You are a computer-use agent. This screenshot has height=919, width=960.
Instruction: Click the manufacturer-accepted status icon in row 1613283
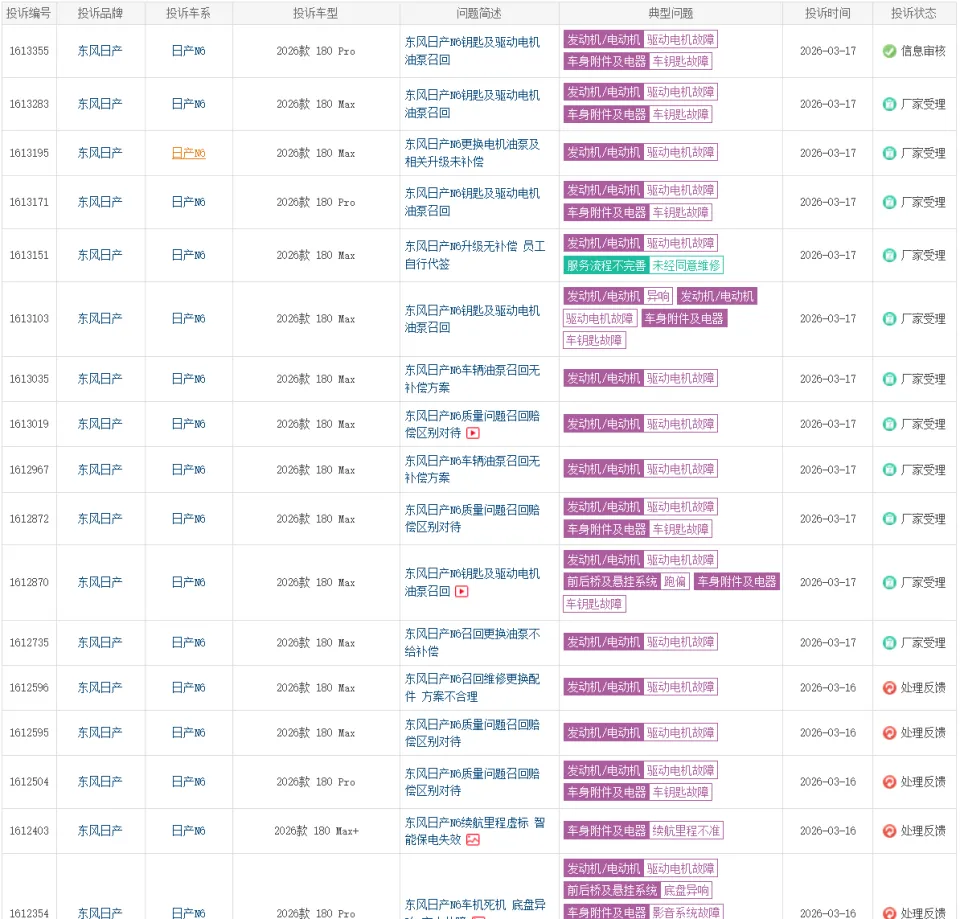pyautogui.click(x=889, y=104)
